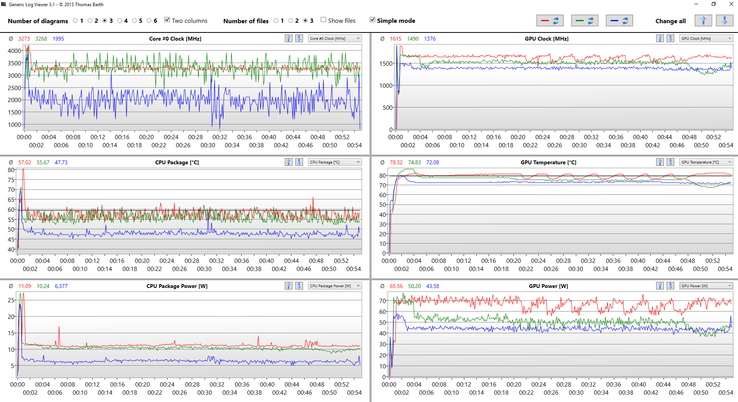Click green GPU power average 50.20
Viewport: 738px width, 402px height.
415,286
